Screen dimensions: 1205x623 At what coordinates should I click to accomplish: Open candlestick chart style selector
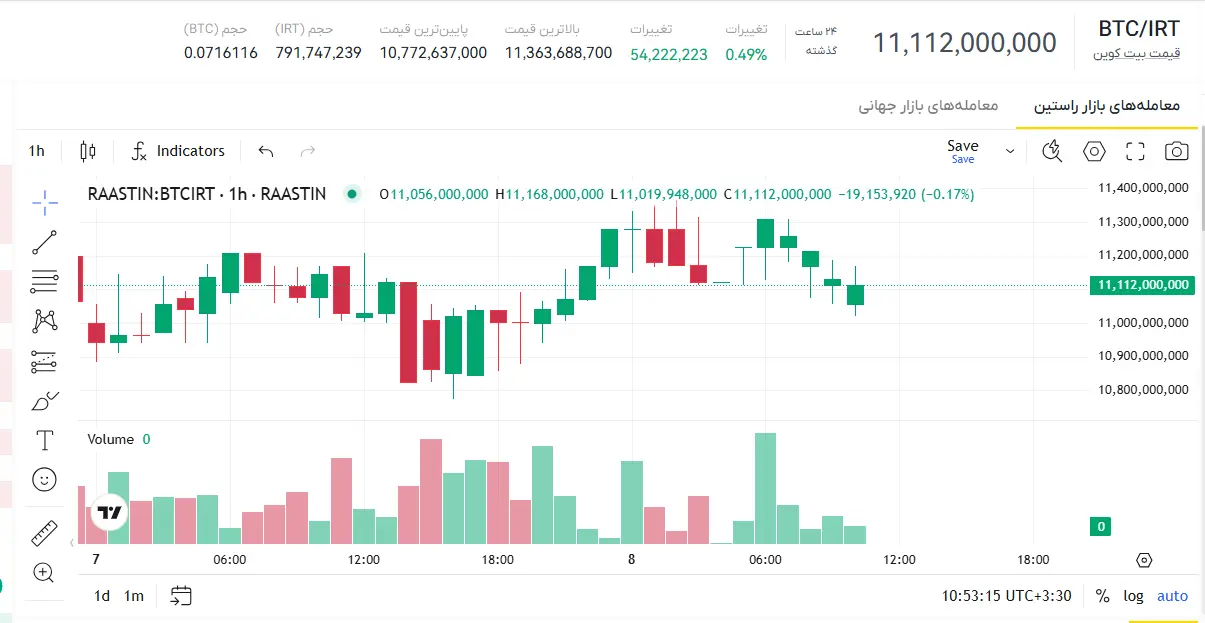pos(87,151)
